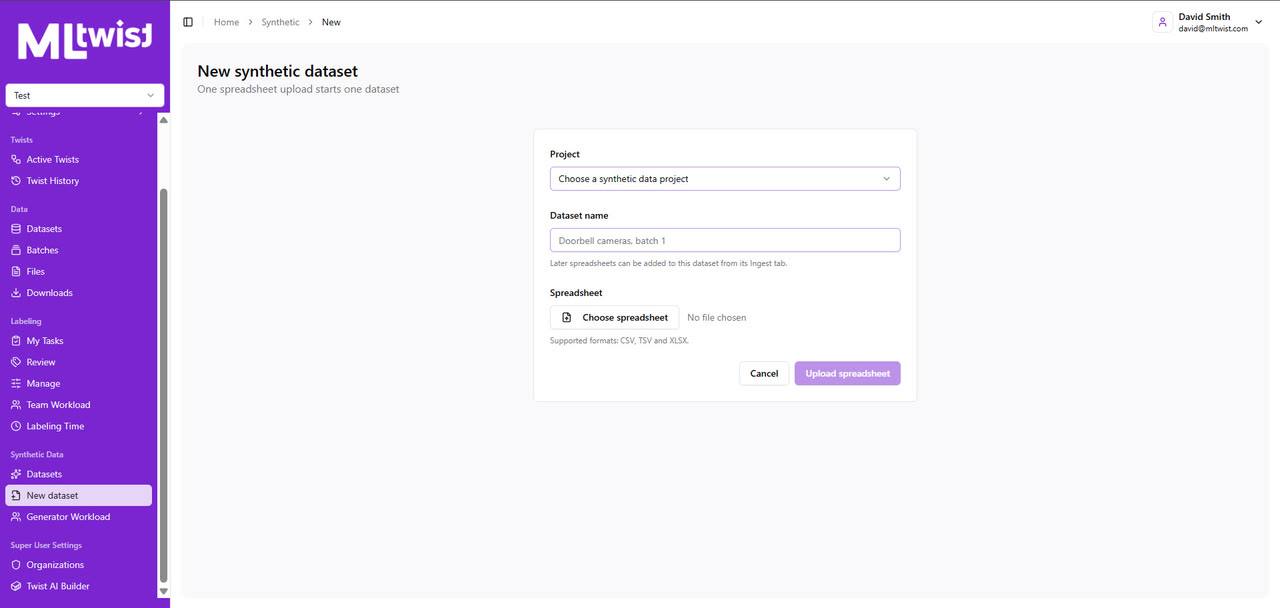Click the Downloads icon in sidebar
The image size is (1280, 608).
16,293
